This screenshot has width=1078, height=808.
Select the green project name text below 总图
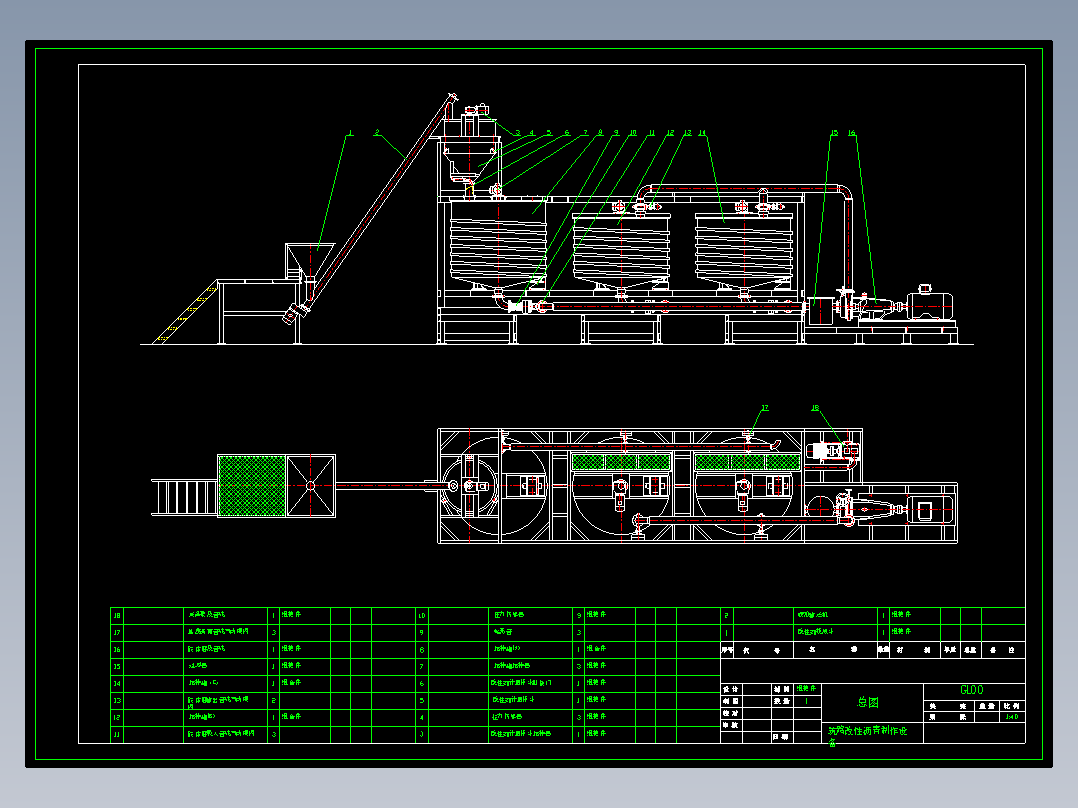(867, 735)
